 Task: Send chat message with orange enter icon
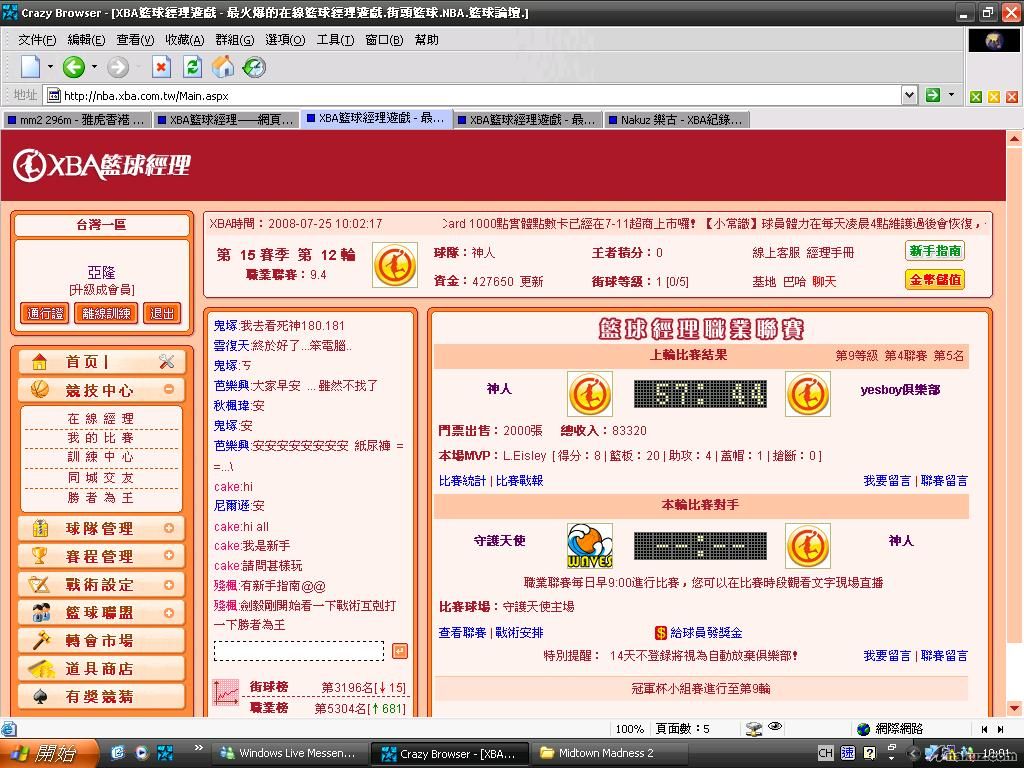(400, 651)
